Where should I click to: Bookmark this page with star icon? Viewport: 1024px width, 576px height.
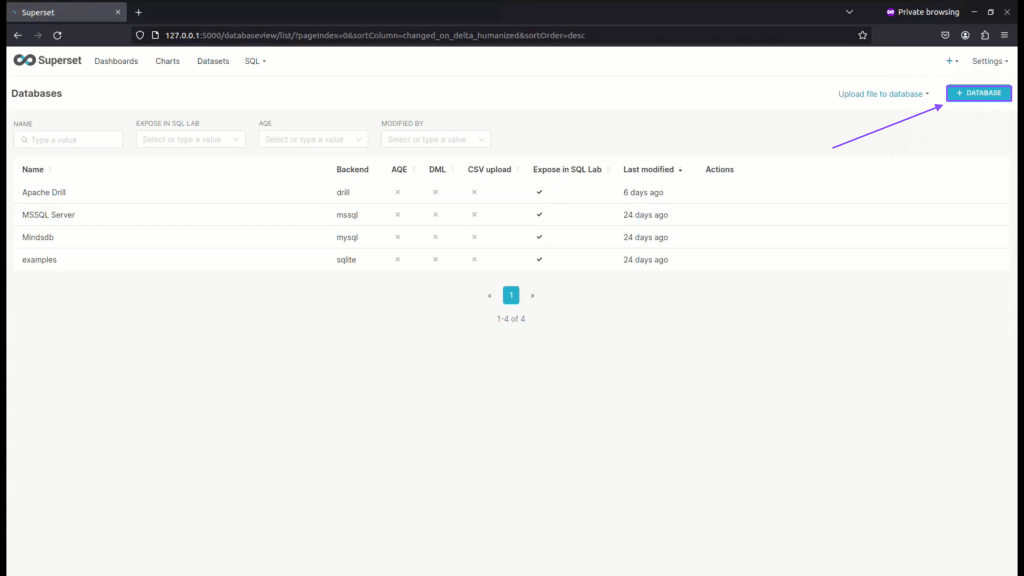(862, 35)
